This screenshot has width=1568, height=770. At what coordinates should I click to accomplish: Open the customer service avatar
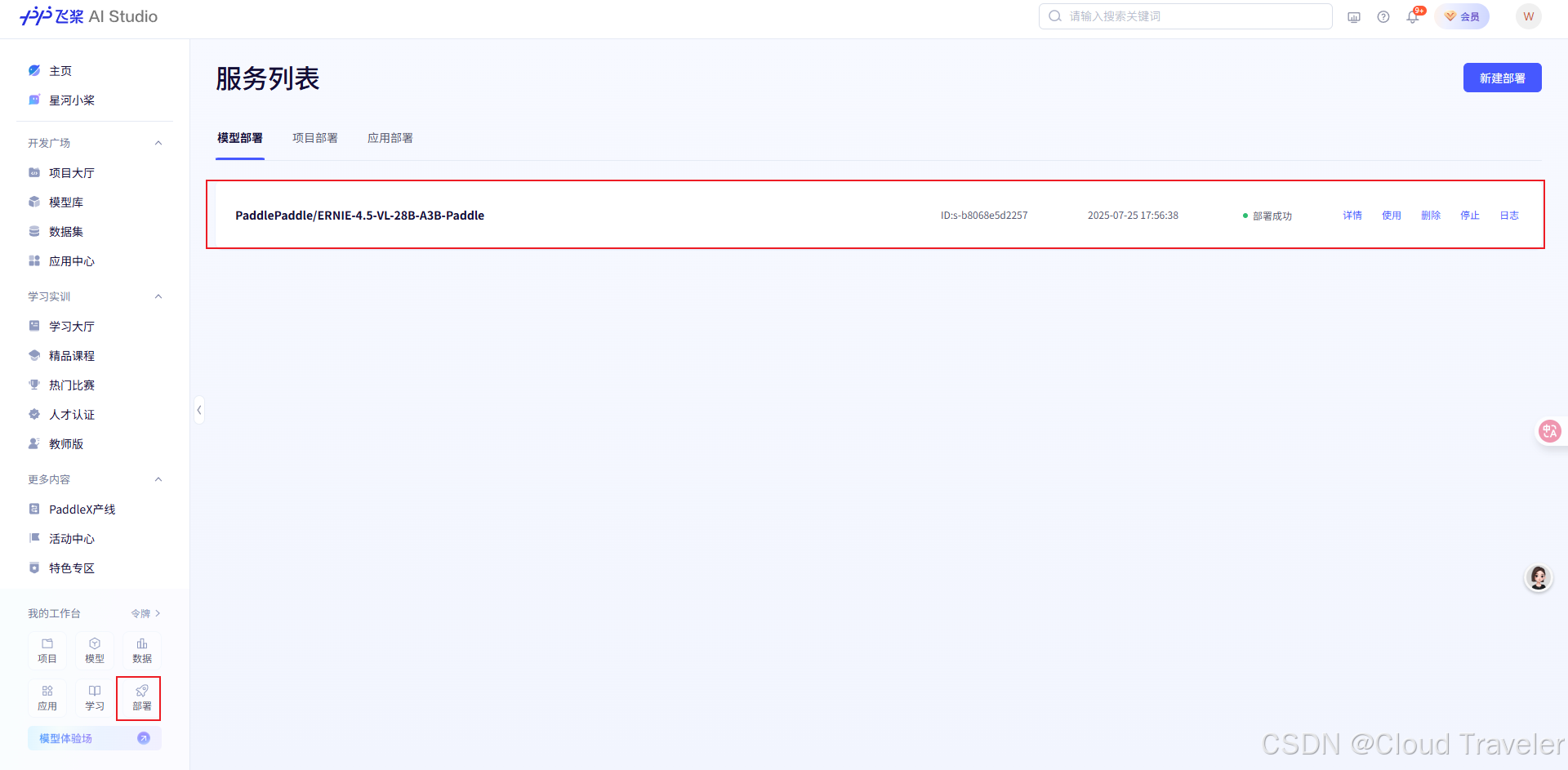(x=1539, y=578)
